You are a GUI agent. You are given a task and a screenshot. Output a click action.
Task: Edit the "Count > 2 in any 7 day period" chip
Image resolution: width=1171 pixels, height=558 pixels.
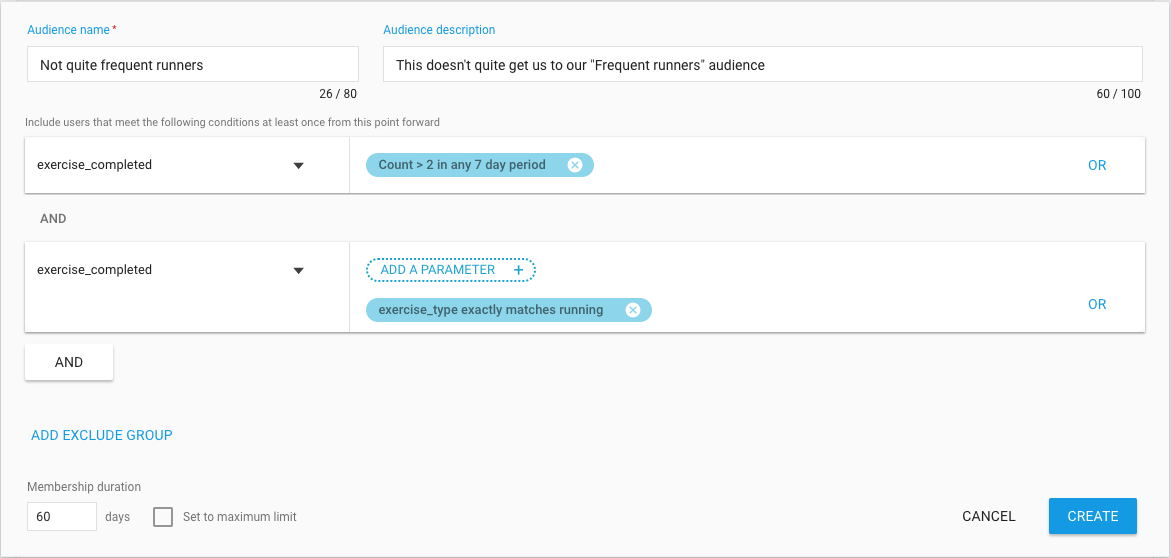[x=462, y=165]
